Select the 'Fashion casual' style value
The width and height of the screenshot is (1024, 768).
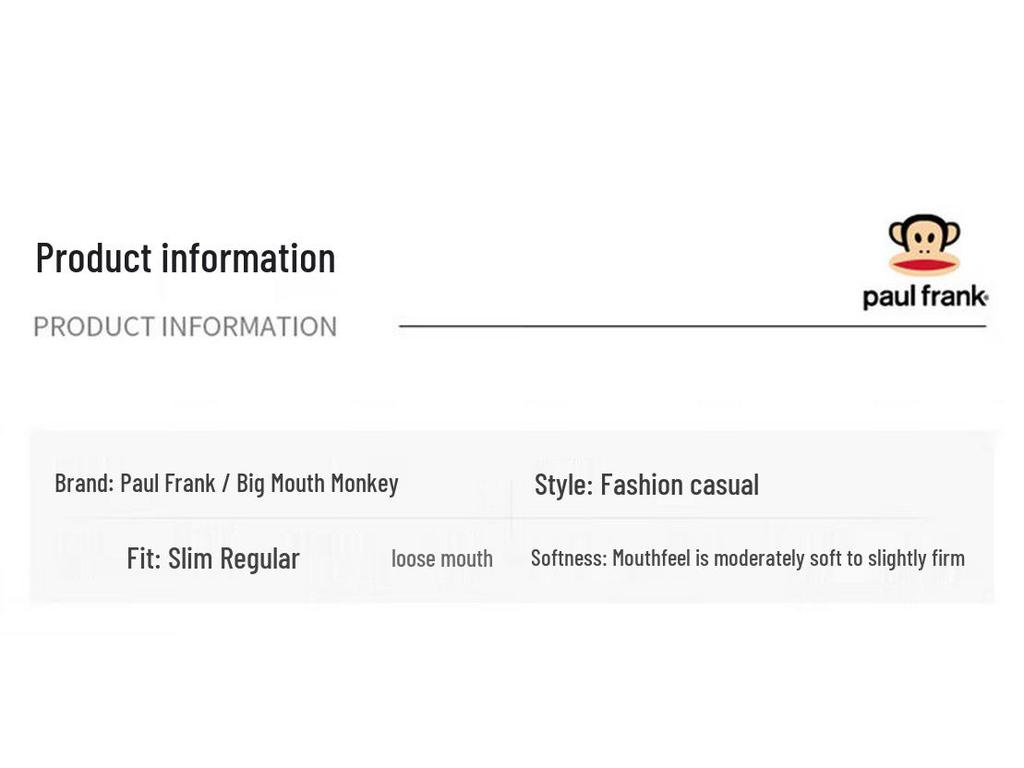coord(679,485)
